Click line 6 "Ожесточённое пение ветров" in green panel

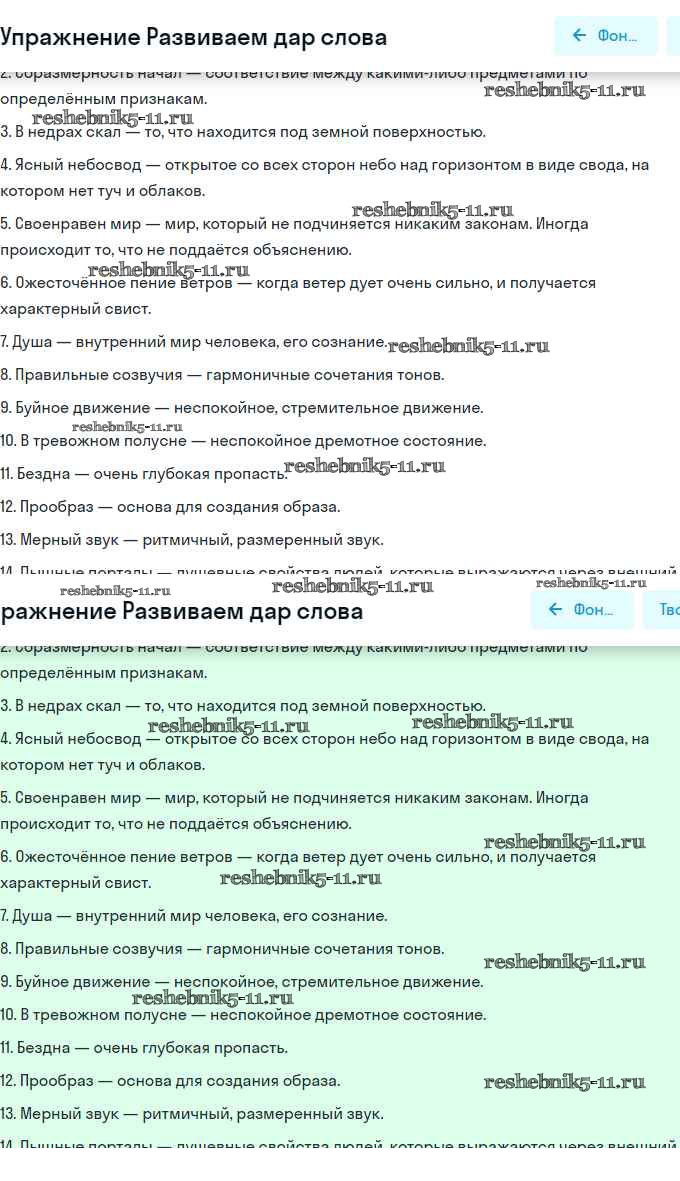(298, 869)
